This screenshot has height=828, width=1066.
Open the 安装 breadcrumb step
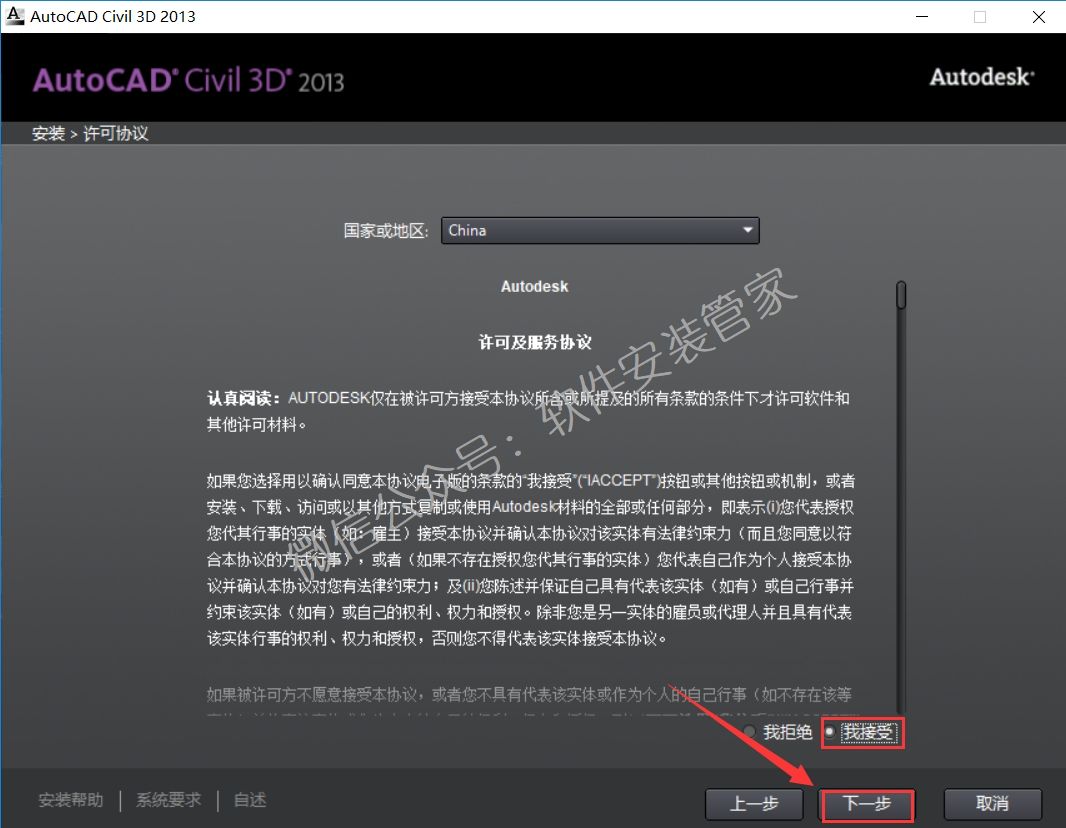point(48,132)
